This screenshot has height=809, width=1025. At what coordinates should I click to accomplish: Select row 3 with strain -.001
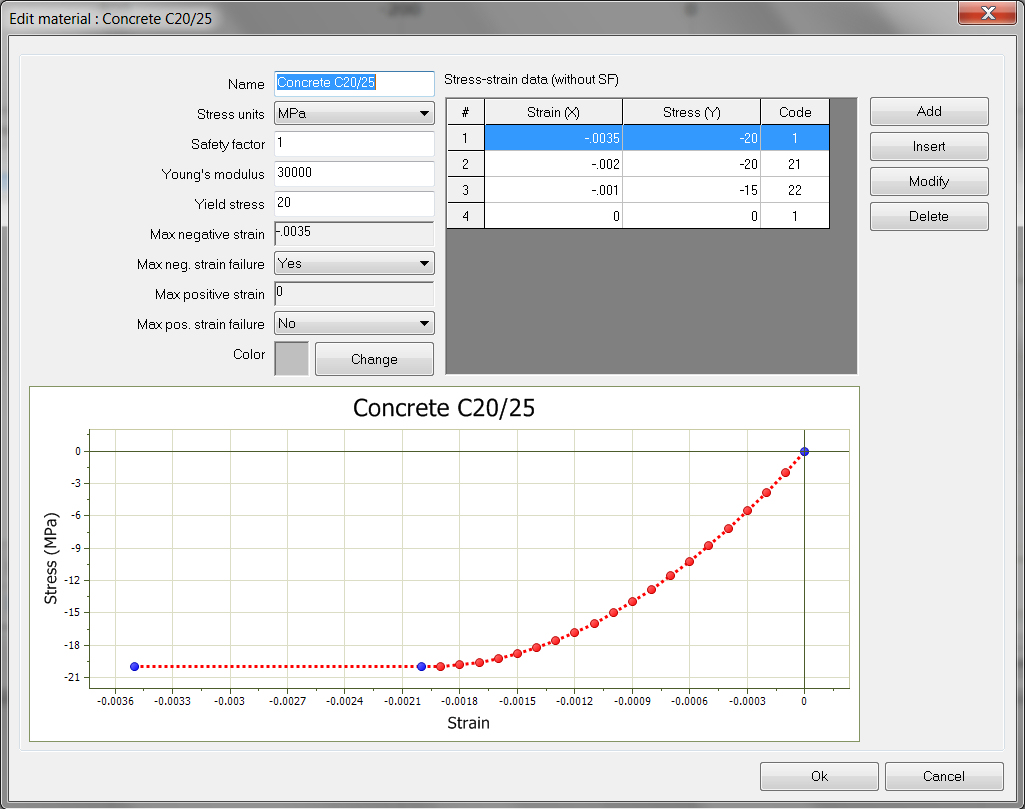pyautogui.click(x=553, y=190)
